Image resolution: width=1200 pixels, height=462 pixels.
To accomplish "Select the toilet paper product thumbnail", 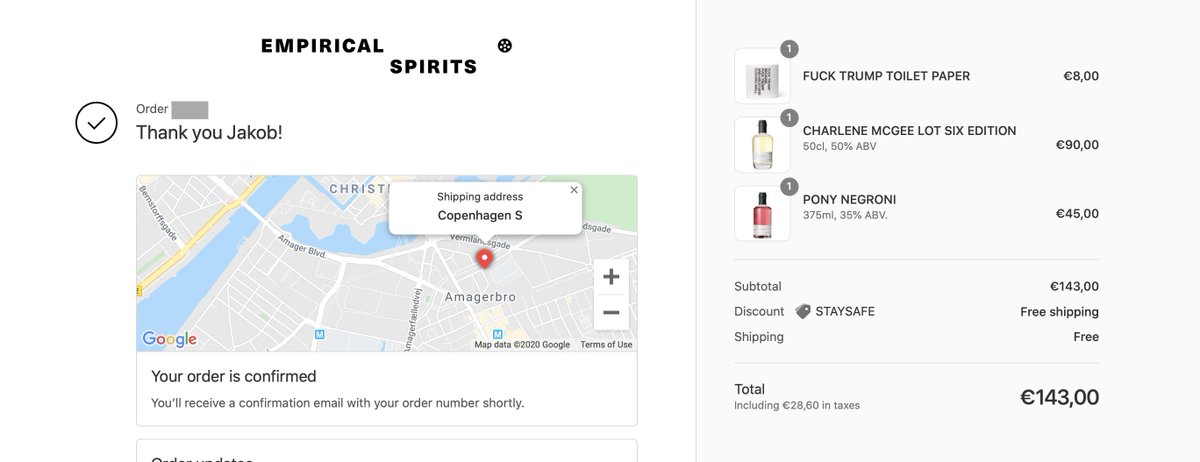I will tap(762, 76).
